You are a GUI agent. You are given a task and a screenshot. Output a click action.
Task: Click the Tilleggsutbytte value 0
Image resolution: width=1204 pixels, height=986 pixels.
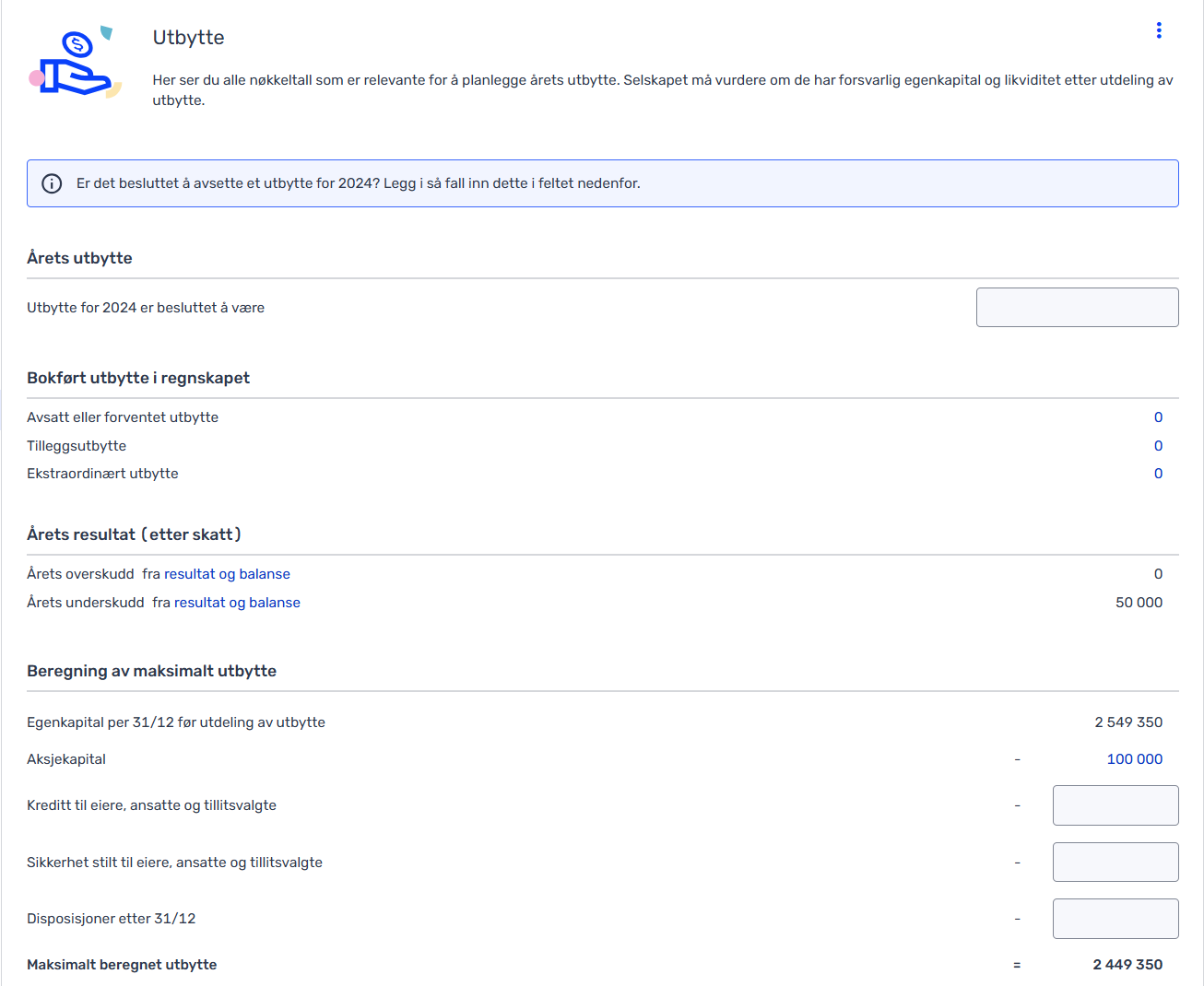coord(1158,446)
